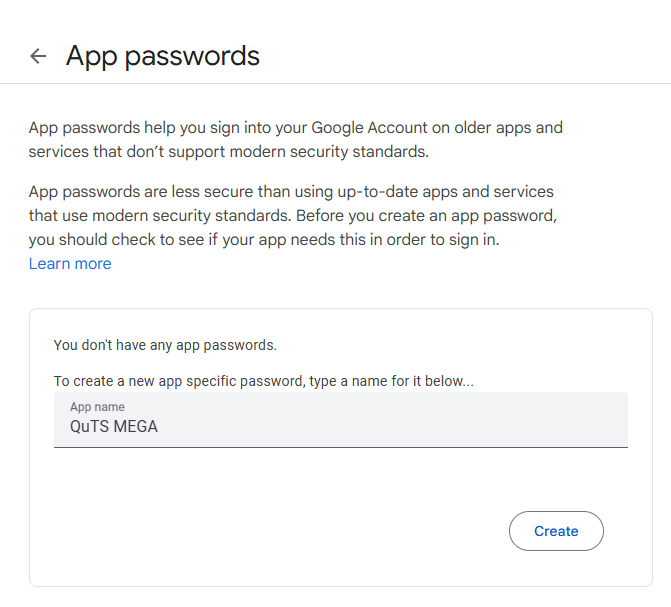Click the word 'QuTS' in app name
671x607 pixels.
click(88, 427)
